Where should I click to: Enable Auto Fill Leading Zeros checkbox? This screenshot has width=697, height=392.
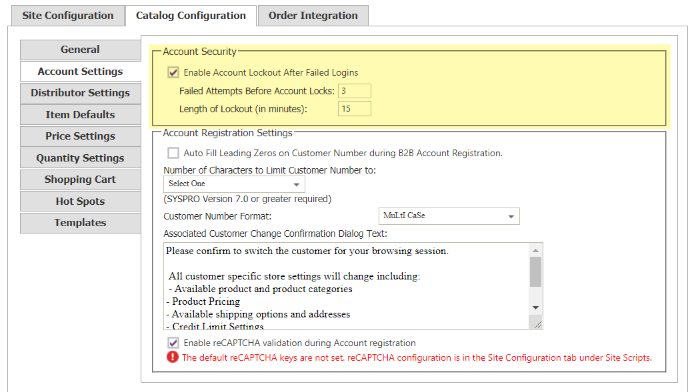[x=173, y=153]
